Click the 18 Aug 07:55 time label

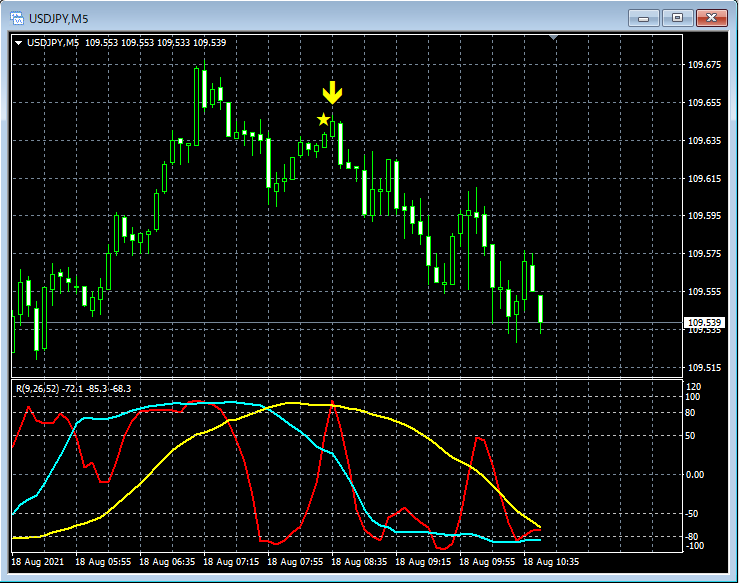point(295,562)
